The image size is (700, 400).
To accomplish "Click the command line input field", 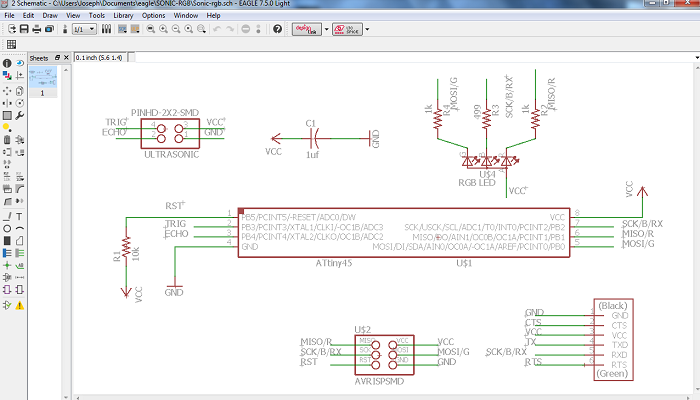I will tap(415, 58).
